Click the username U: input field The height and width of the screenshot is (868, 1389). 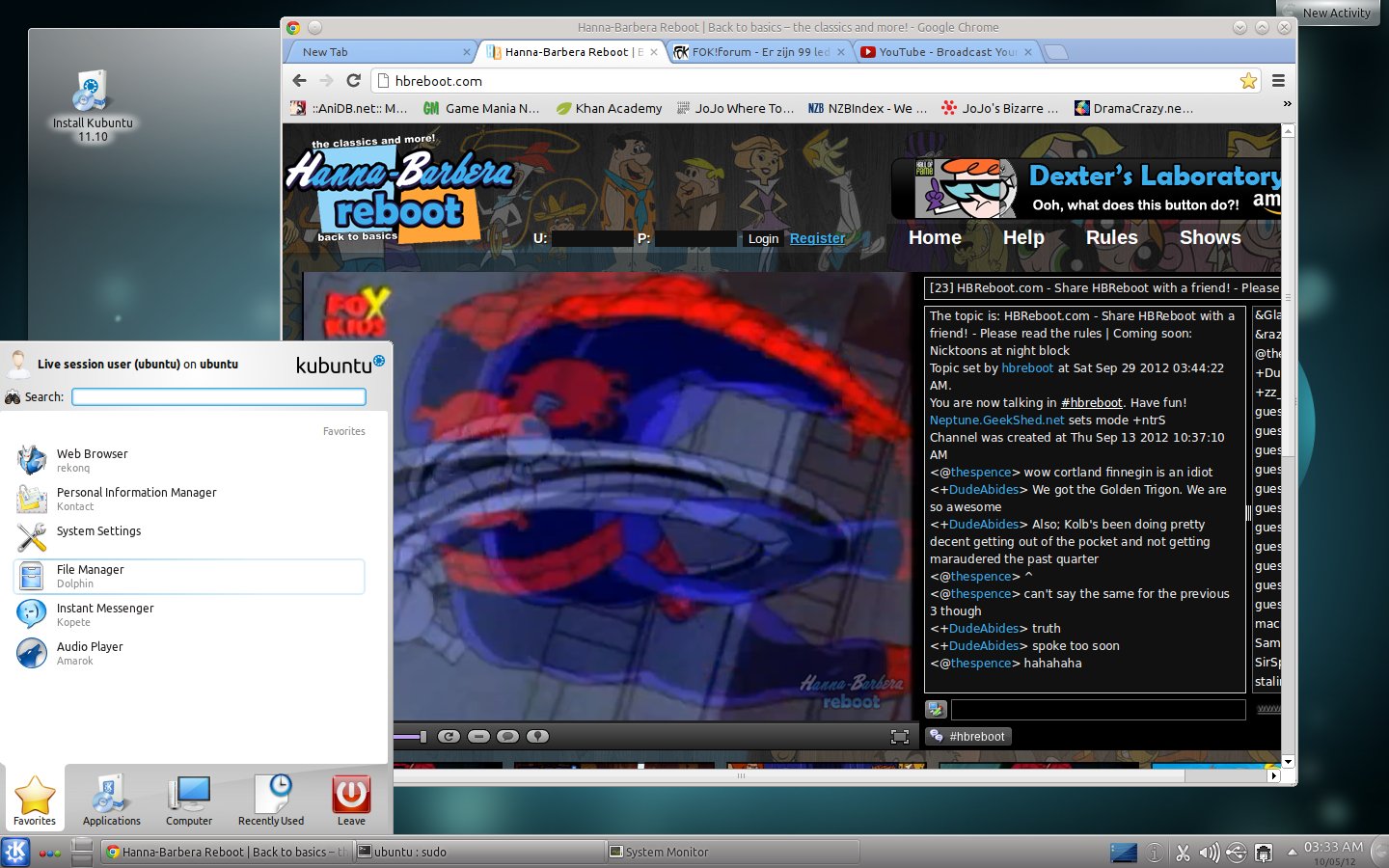[x=590, y=238]
